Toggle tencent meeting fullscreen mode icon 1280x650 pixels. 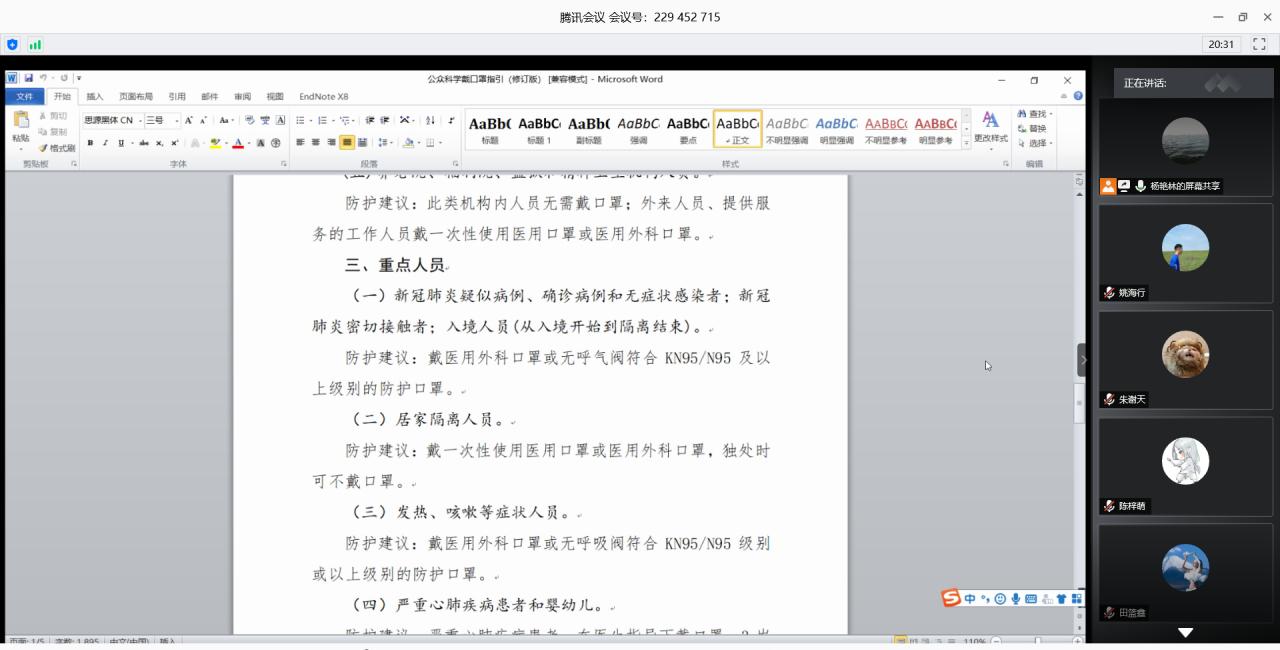coord(1258,44)
